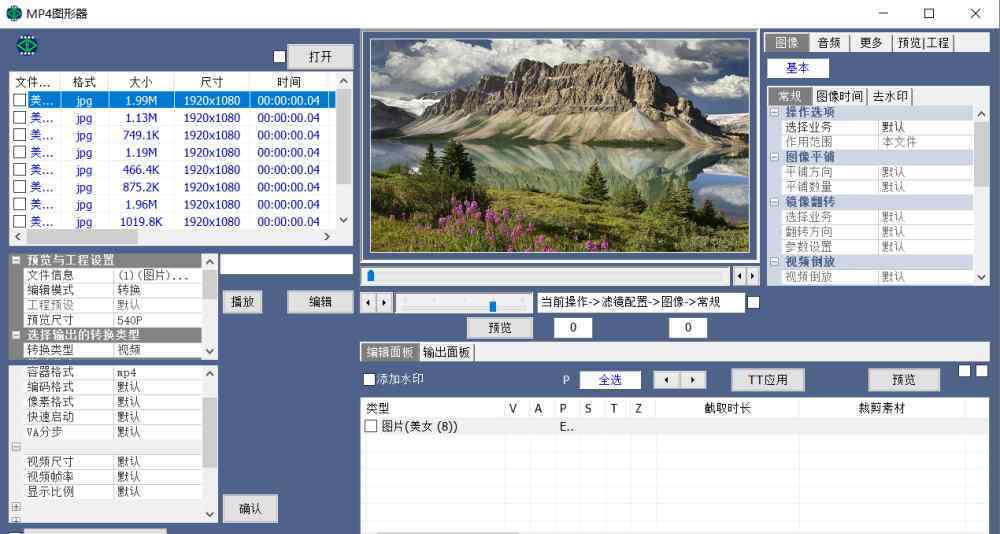This screenshot has height=534, width=1000.
Task: Click the mountain lake preview image
Action: tap(560, 145)
